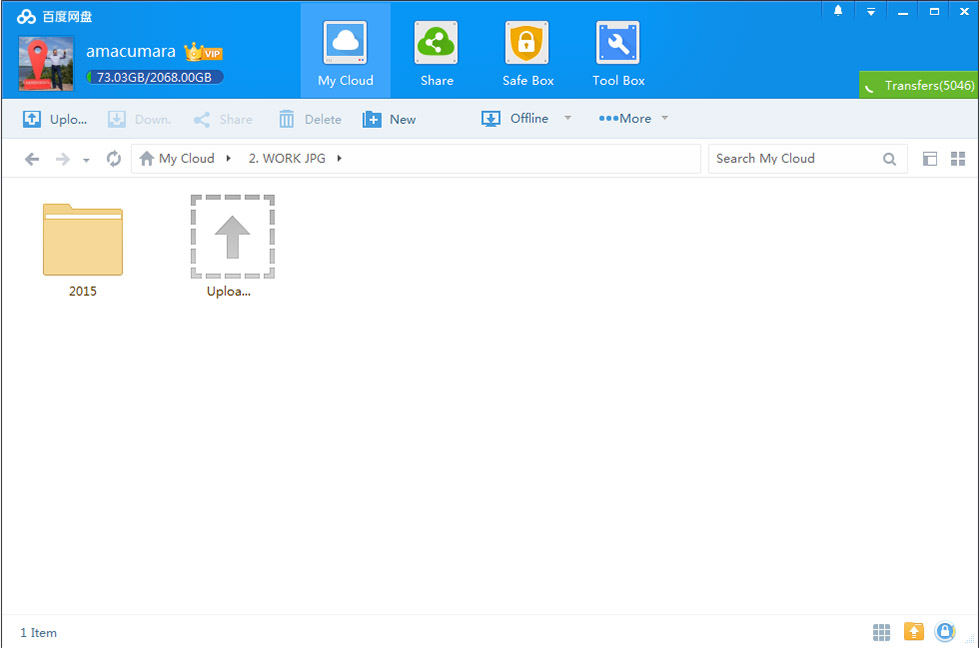The height and width of the screenshot is (648, 980).
Task: Toggle list view beside search box
Action: click(x=930, y=158)
